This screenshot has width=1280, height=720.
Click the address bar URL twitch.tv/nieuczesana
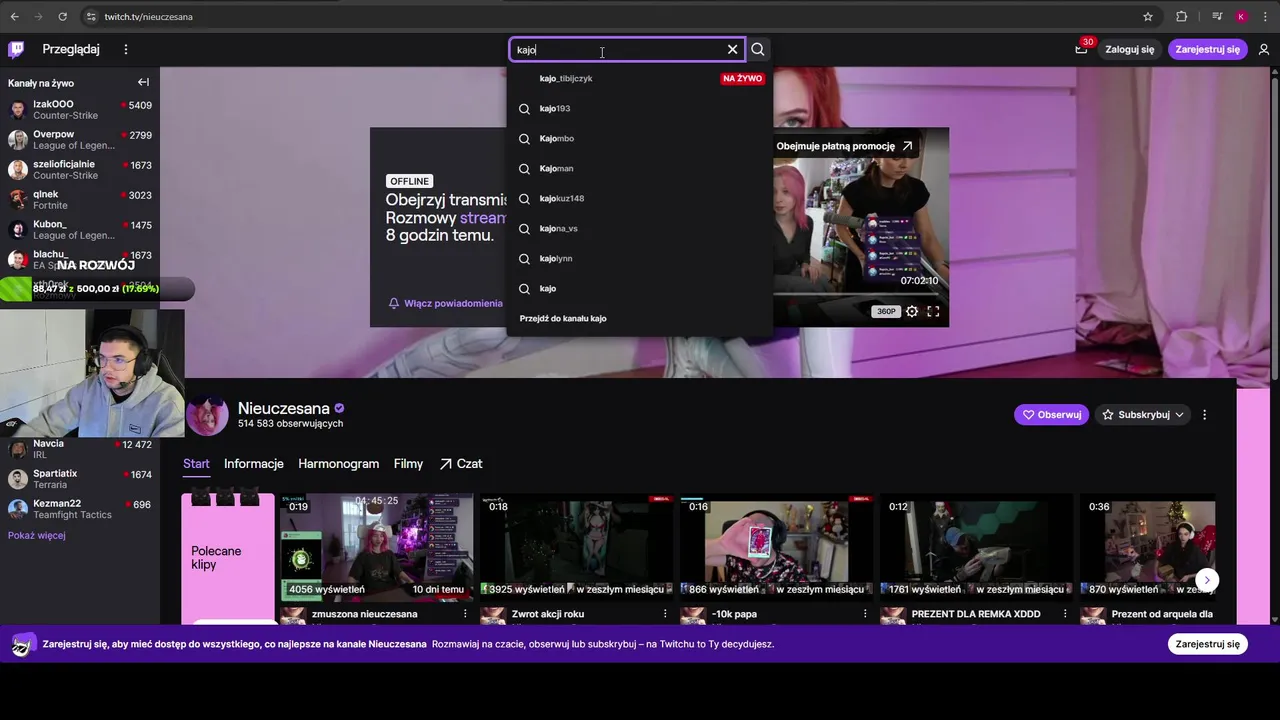148,17
